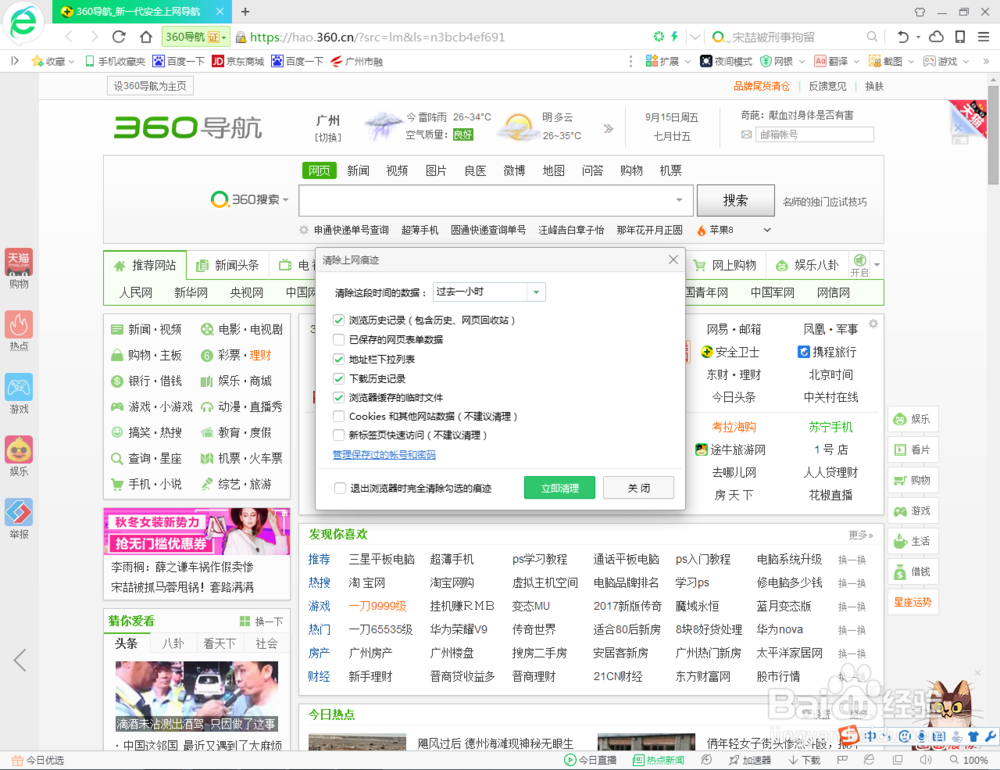The height and width of the screenshot is (770, 1000).
Task: Click the 热点 fire icon in left sidebar
Action: point(20,326)
